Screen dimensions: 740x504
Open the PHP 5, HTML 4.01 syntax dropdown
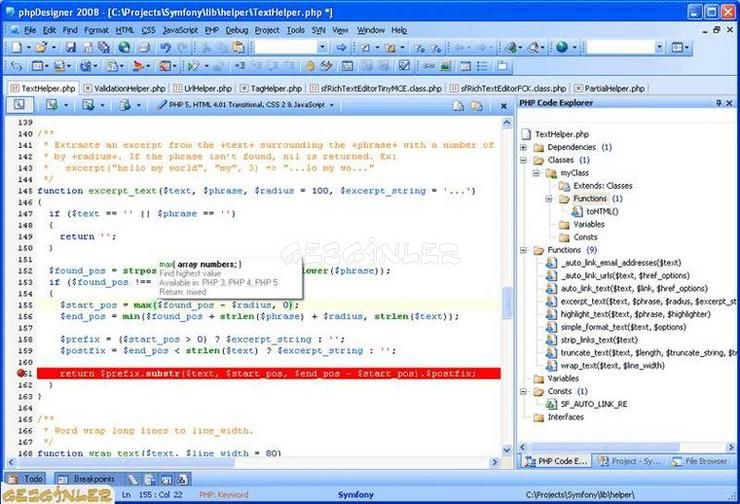click(x=332, y=105)
